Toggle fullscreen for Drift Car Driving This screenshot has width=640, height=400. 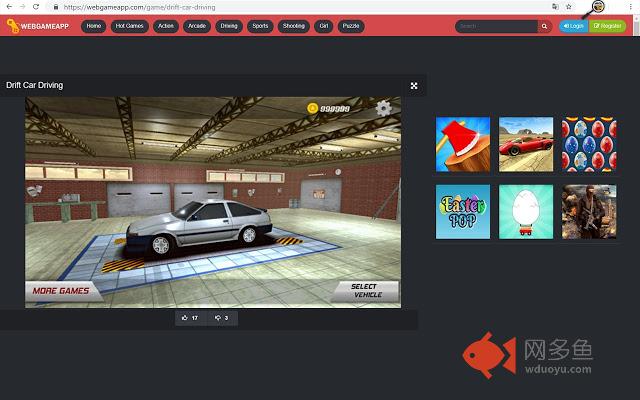(x=414, y=86)
